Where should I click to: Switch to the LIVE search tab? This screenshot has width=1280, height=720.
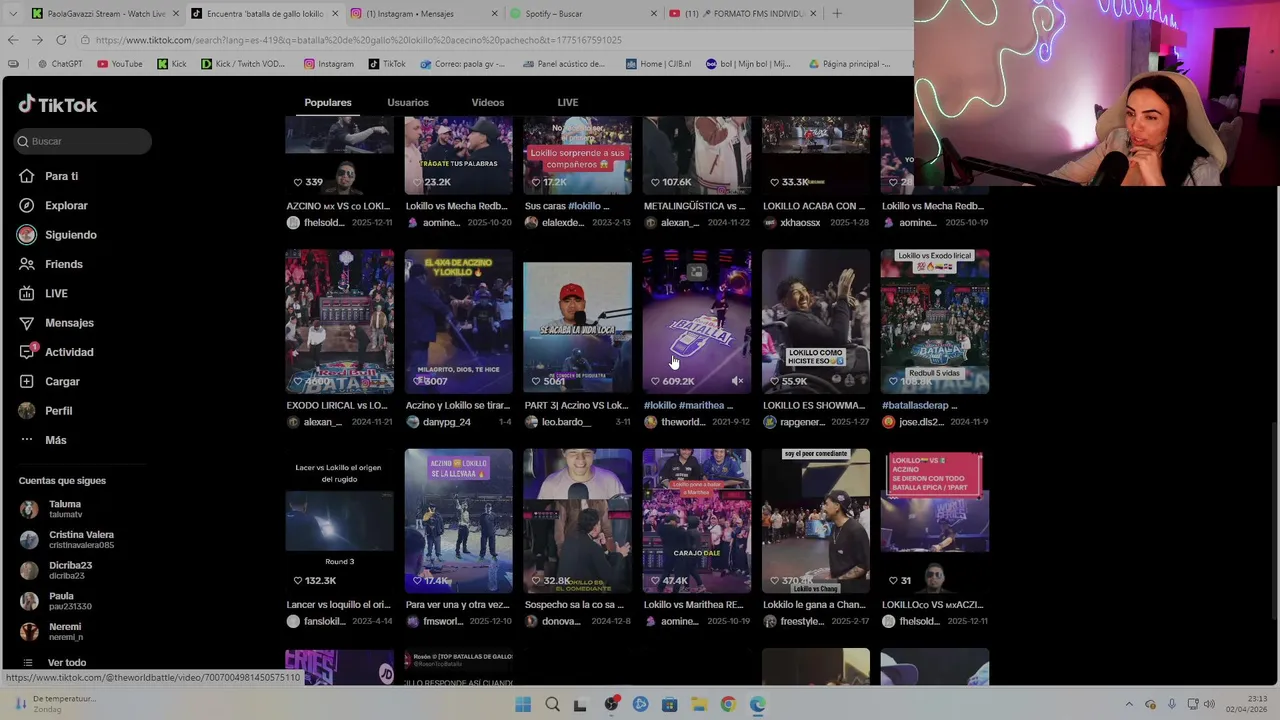click(567, 102)
